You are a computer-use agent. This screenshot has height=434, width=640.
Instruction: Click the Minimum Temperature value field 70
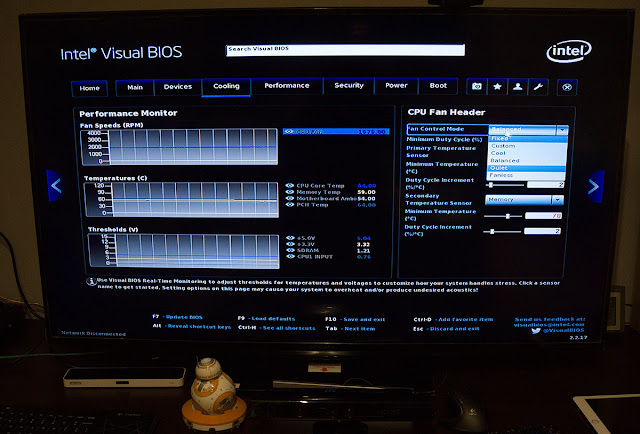point(544,216)
